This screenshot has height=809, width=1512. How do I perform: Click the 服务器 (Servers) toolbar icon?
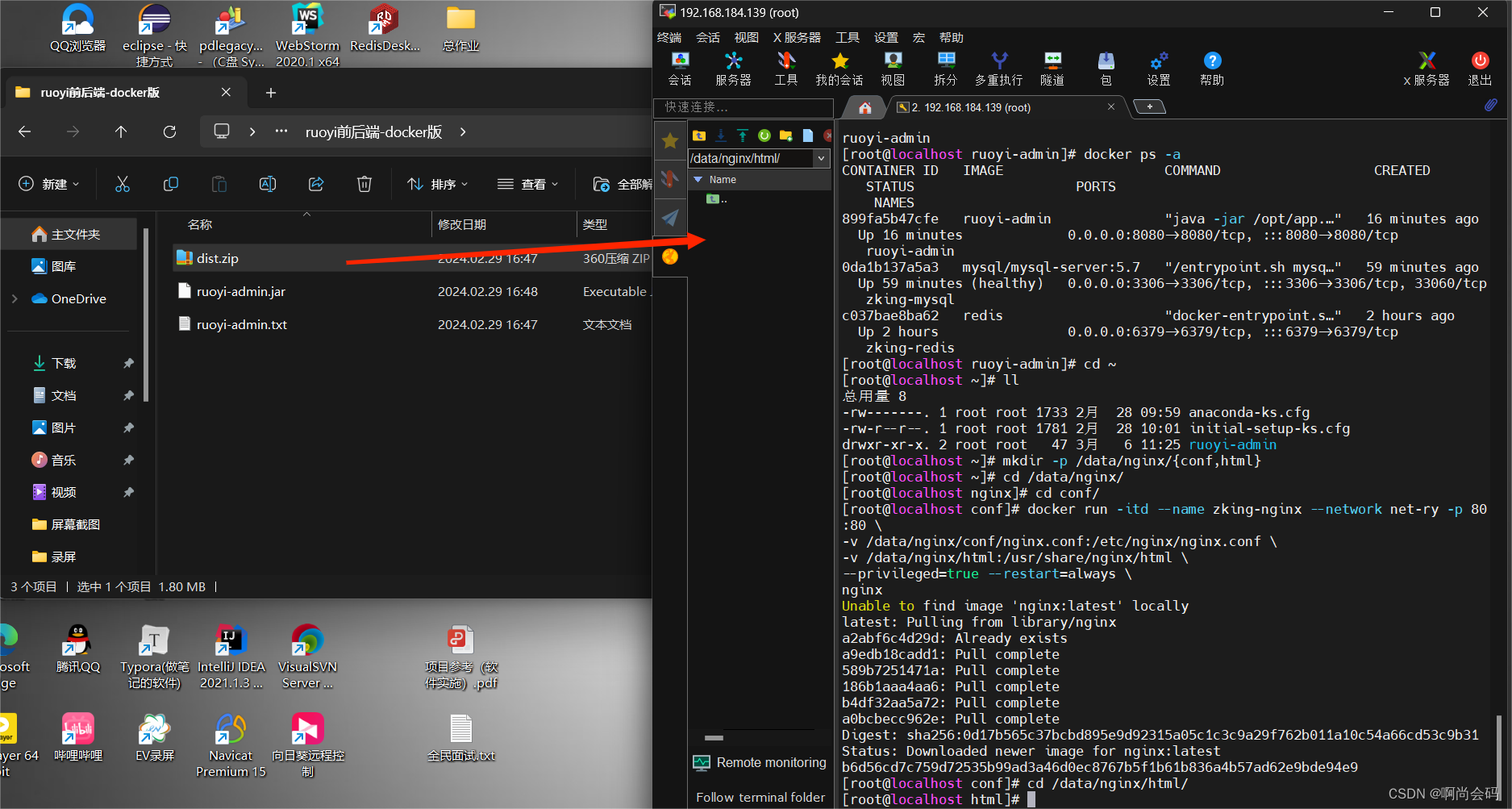pyautogui.click(x=733, y=69)
